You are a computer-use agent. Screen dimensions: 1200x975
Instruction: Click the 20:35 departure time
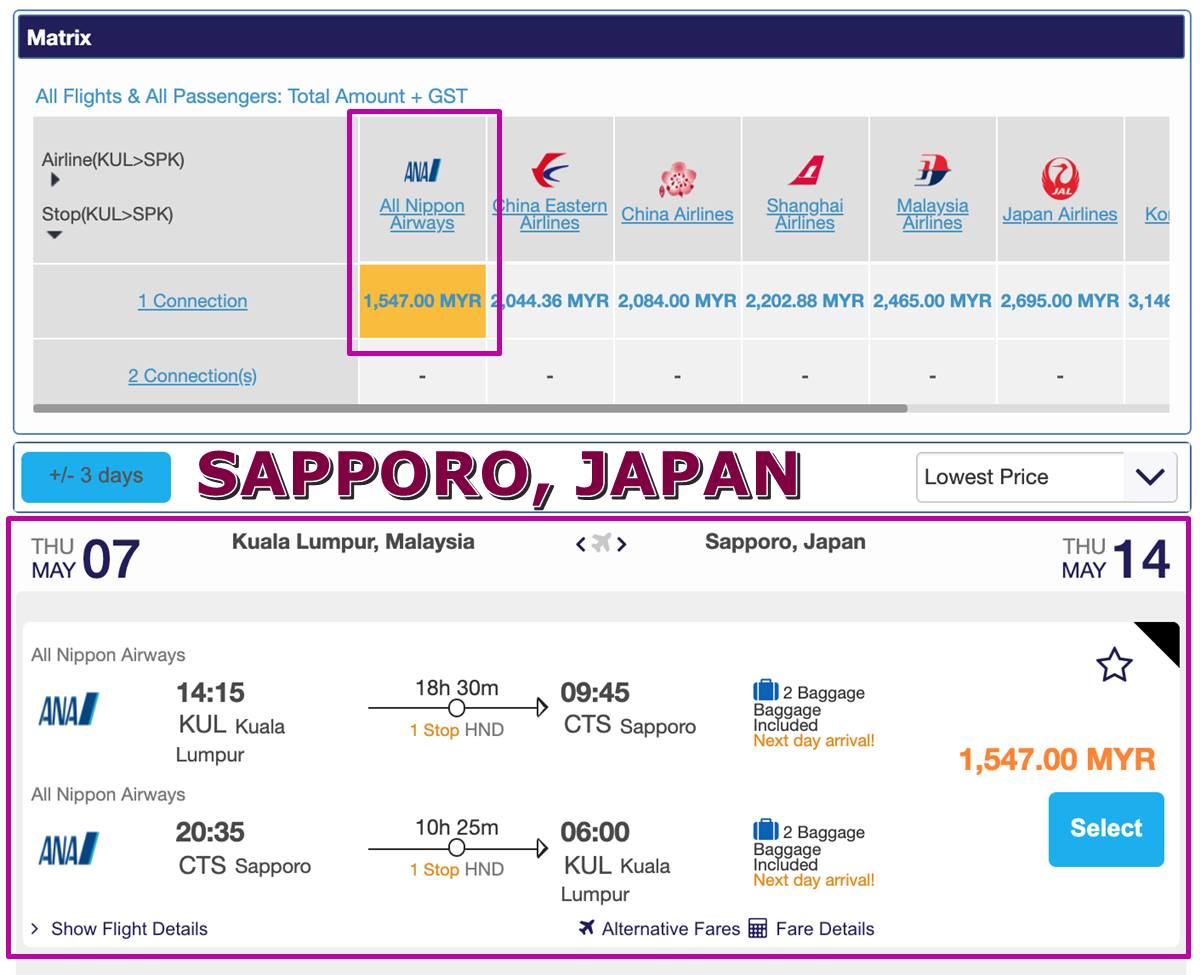pos(210,832)
